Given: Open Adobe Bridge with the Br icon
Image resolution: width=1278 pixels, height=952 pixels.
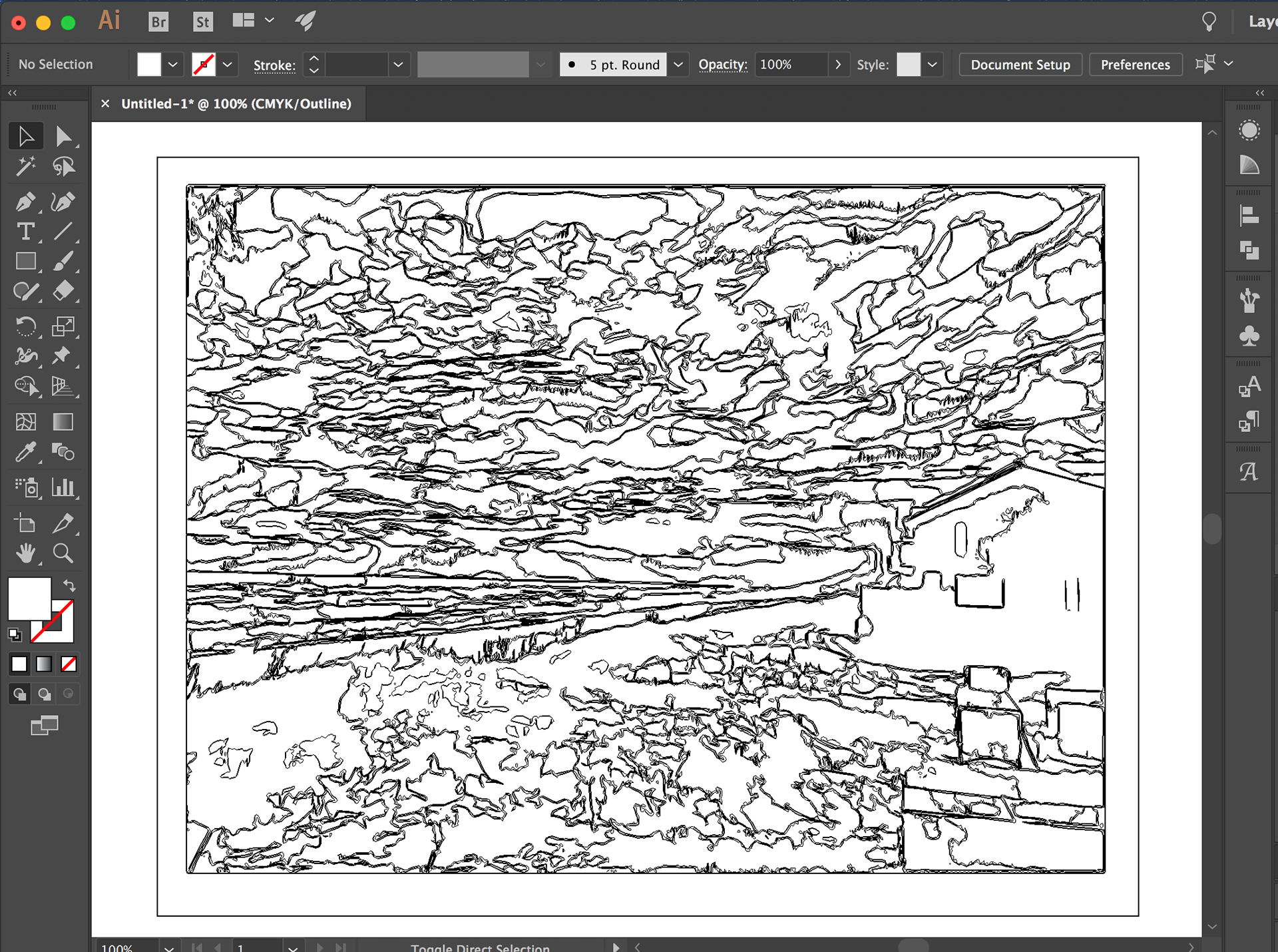Looking at the screenshot, I should click(158, 22).
